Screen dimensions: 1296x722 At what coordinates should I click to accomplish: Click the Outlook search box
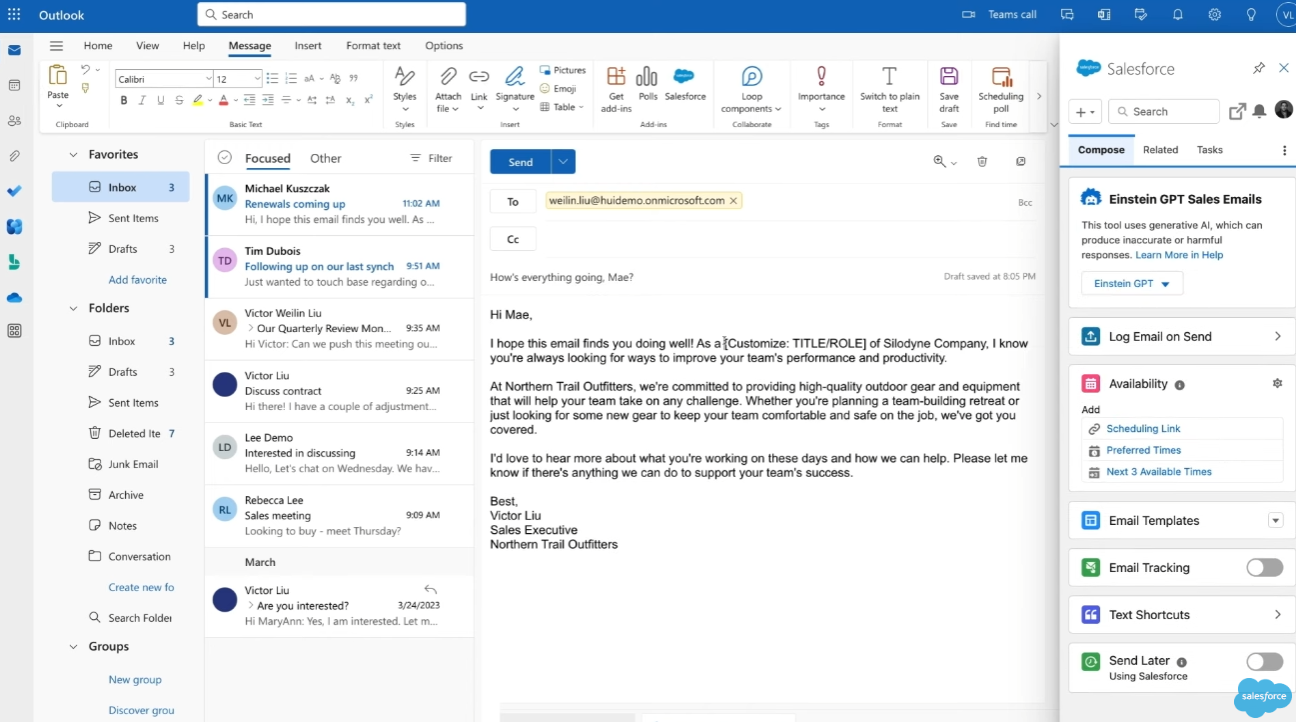332,14
